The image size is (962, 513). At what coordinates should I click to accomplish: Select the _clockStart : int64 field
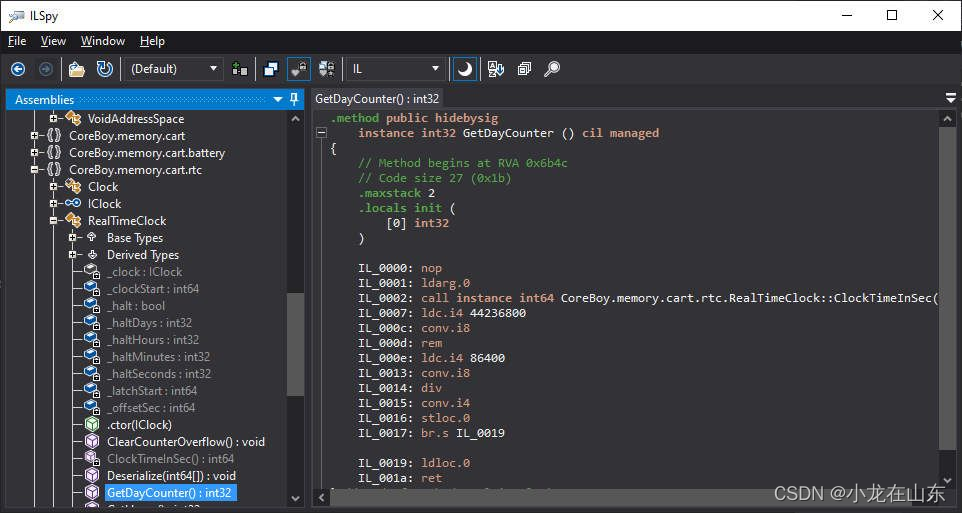click(153, 288)
